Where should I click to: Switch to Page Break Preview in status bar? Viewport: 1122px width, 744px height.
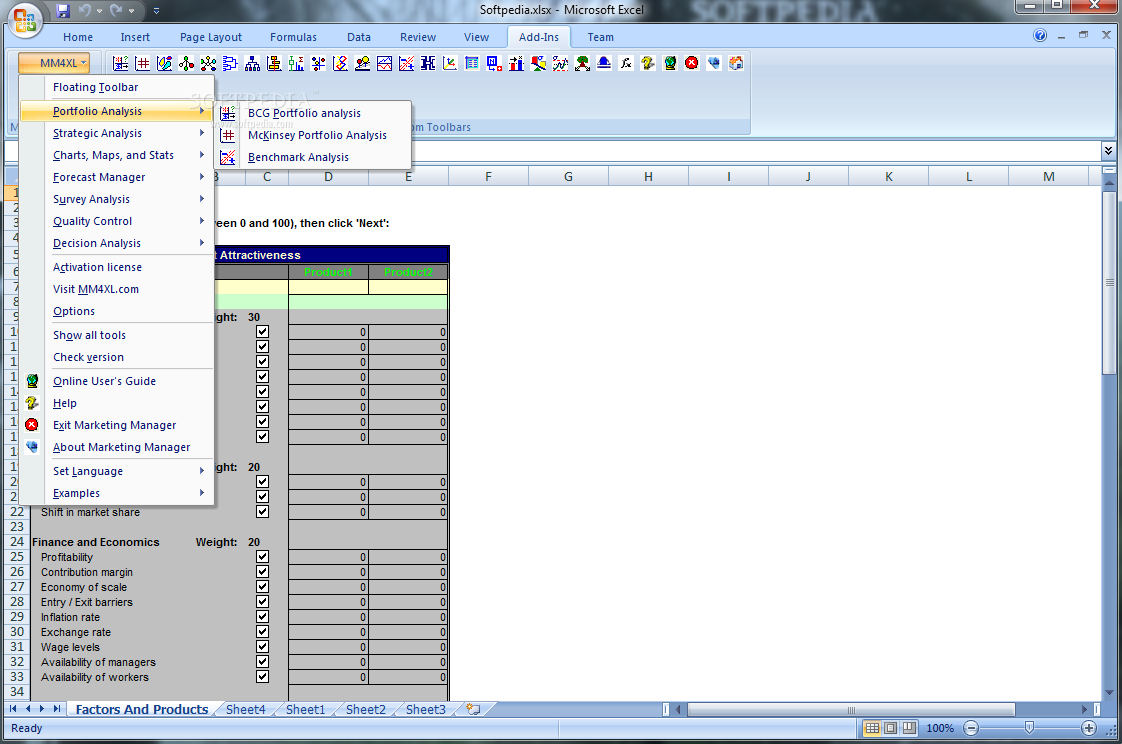coord(909,728)
